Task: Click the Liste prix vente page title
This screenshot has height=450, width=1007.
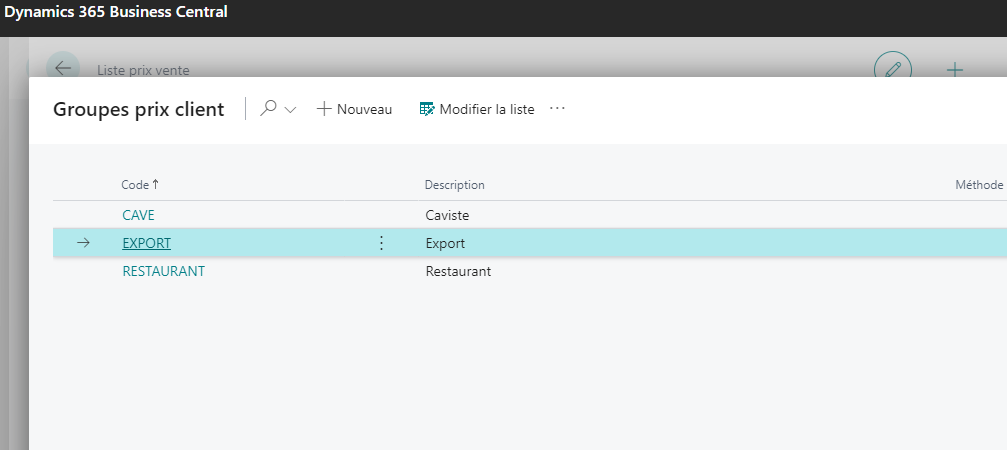Action: (x=143, y=71)
